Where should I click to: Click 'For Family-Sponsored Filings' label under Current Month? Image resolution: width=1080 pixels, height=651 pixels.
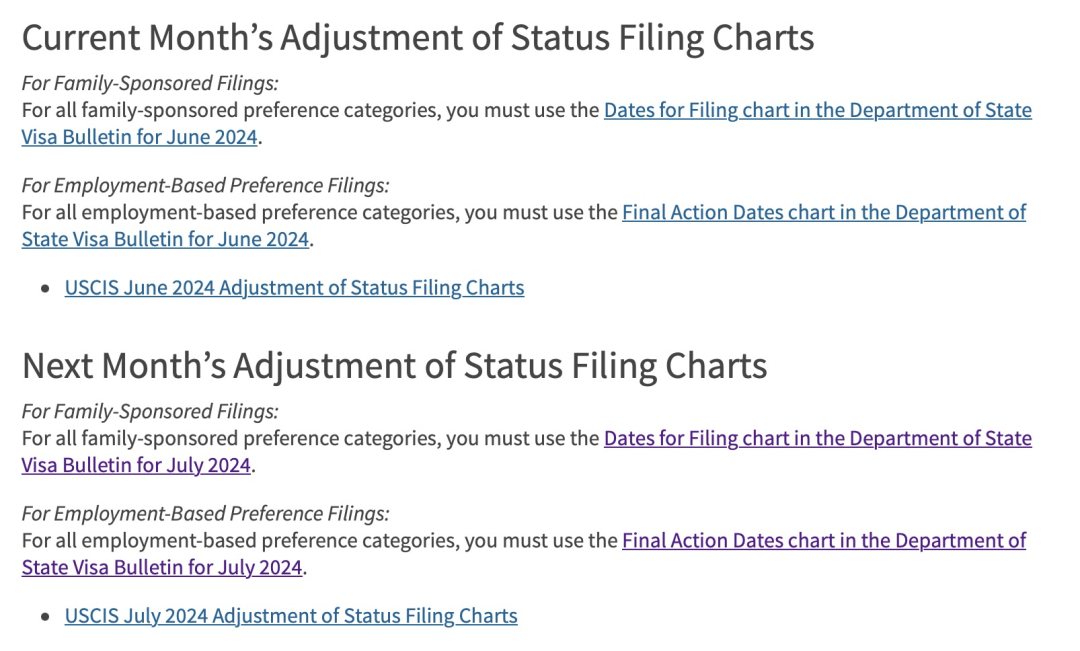[x=150, y=83]
